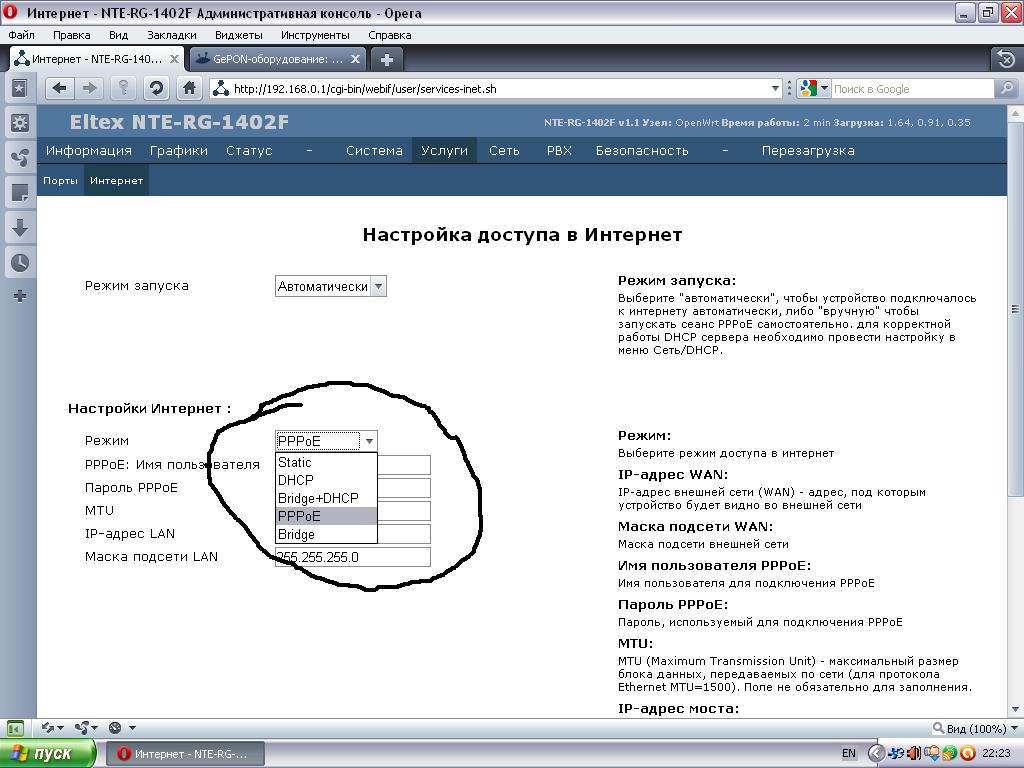Image resolution: width=1024 pixels, height=768 pixels.
Task: Choose Bridge+DHCP in the mode list
Action: (326, 498)
